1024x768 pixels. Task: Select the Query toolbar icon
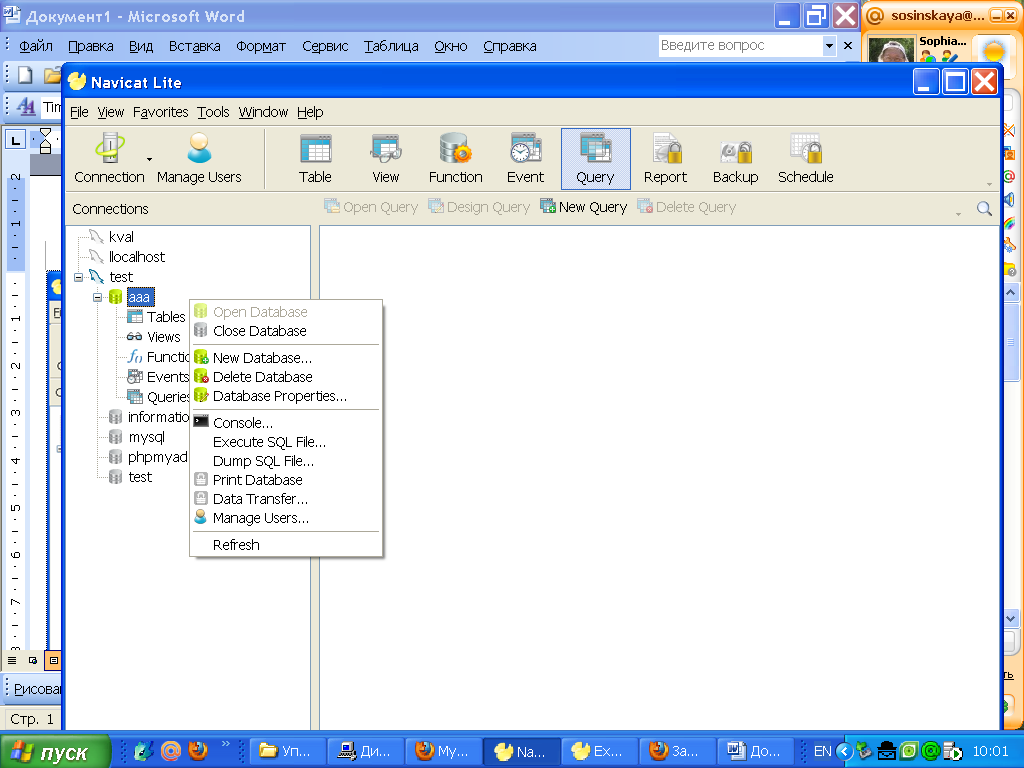coord(596,159)
